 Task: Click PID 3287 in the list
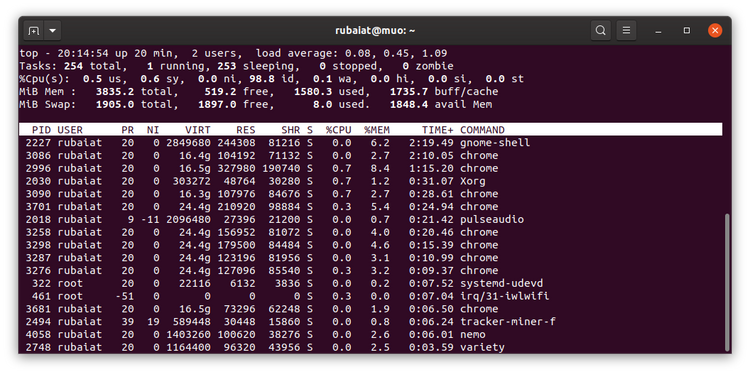coord(38,258)
